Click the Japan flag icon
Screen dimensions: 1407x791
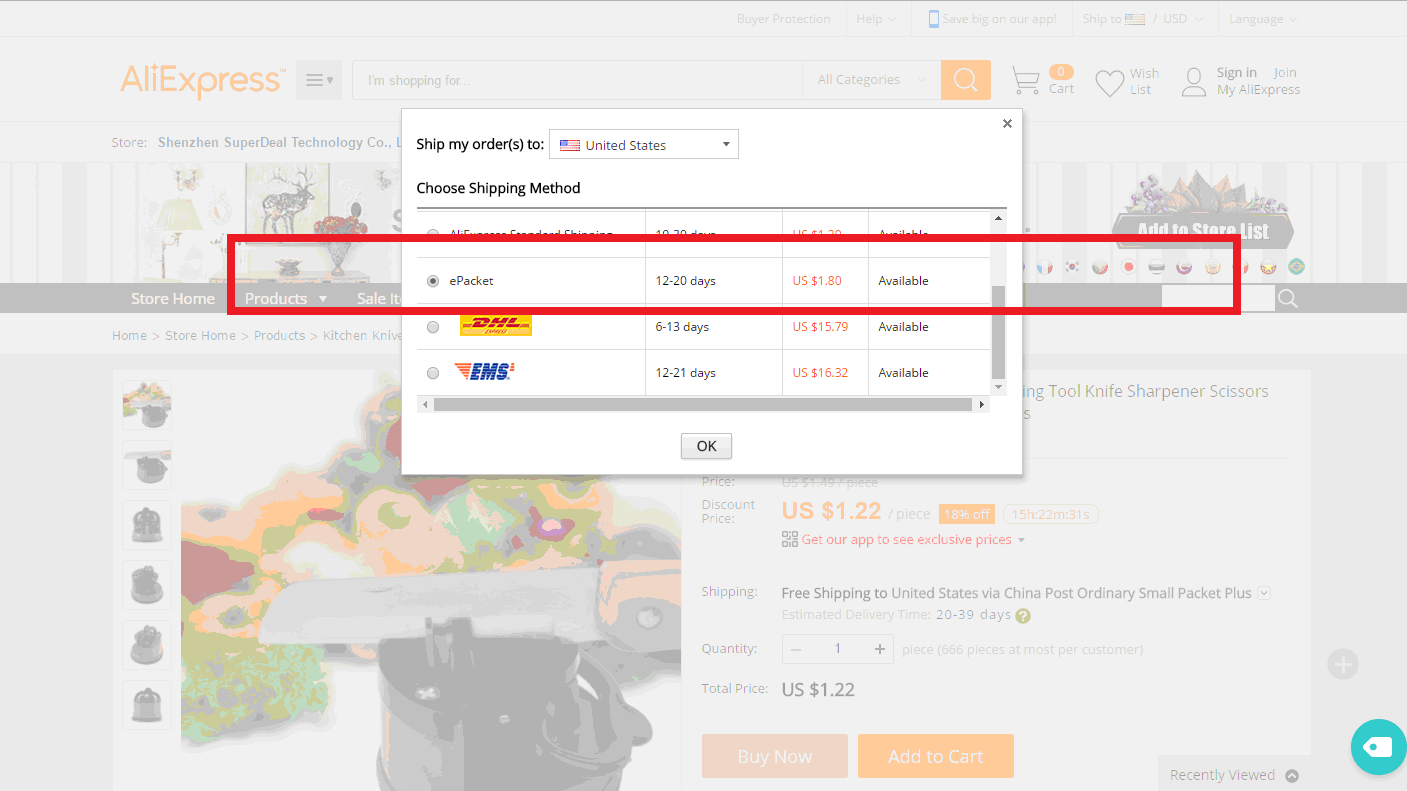click(x=1127, y=267)
